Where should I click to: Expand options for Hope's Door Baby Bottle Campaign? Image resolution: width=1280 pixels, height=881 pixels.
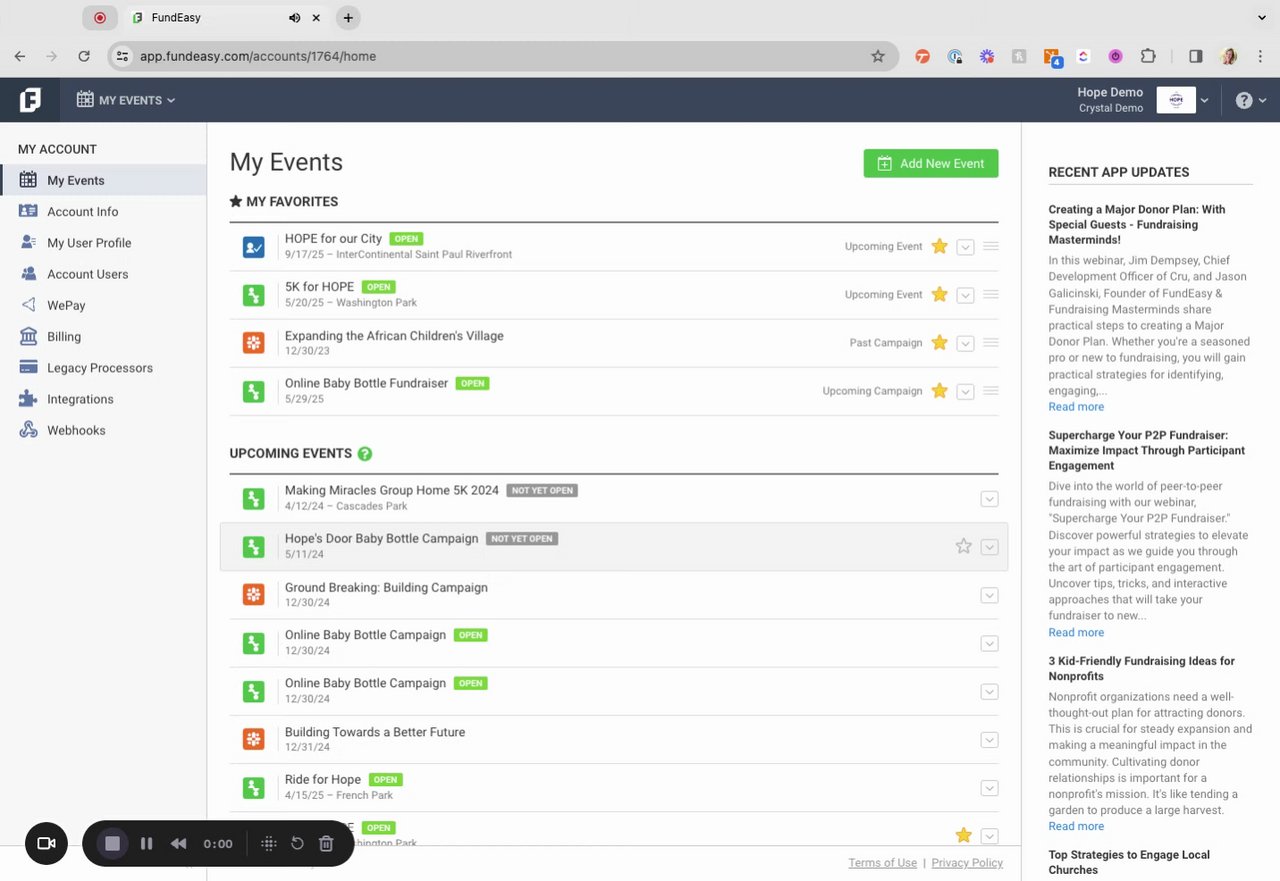point(989,547)
